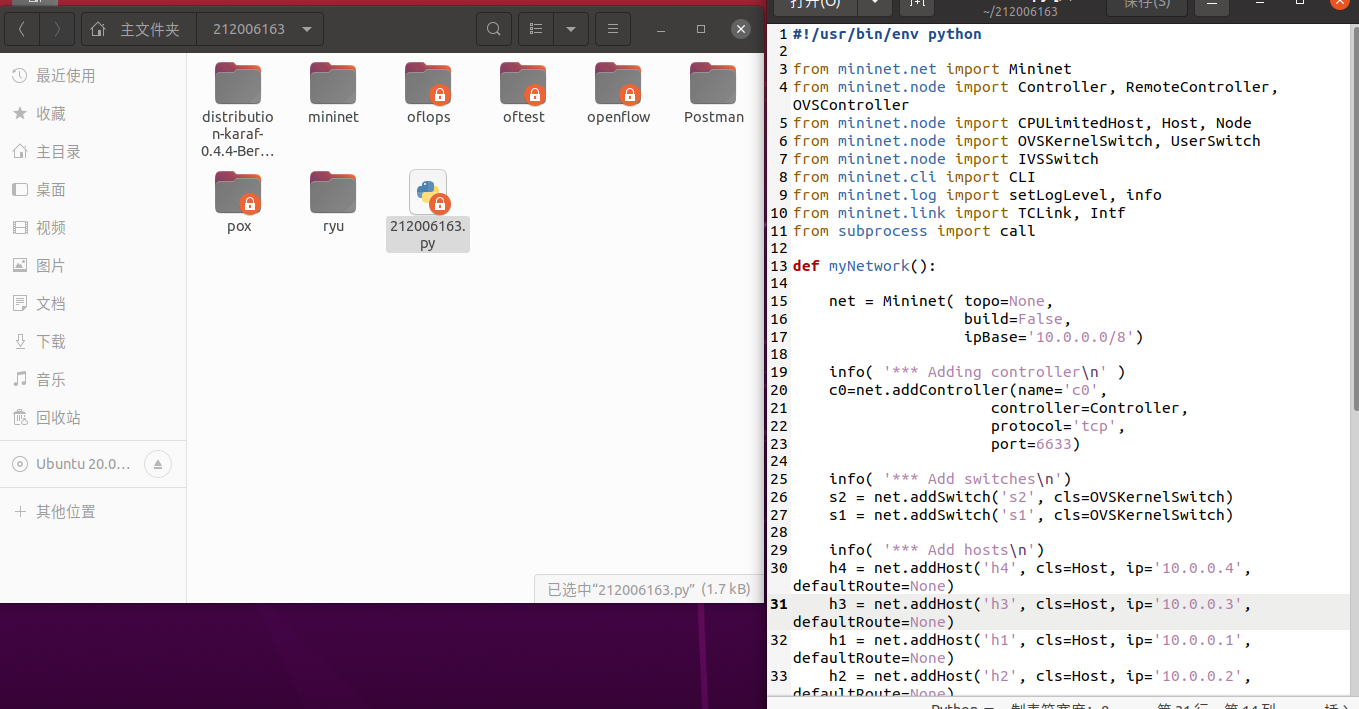This screenshot has height=709, width=1359.
Task: Select the ryu folder
Action: coord(333,201)
